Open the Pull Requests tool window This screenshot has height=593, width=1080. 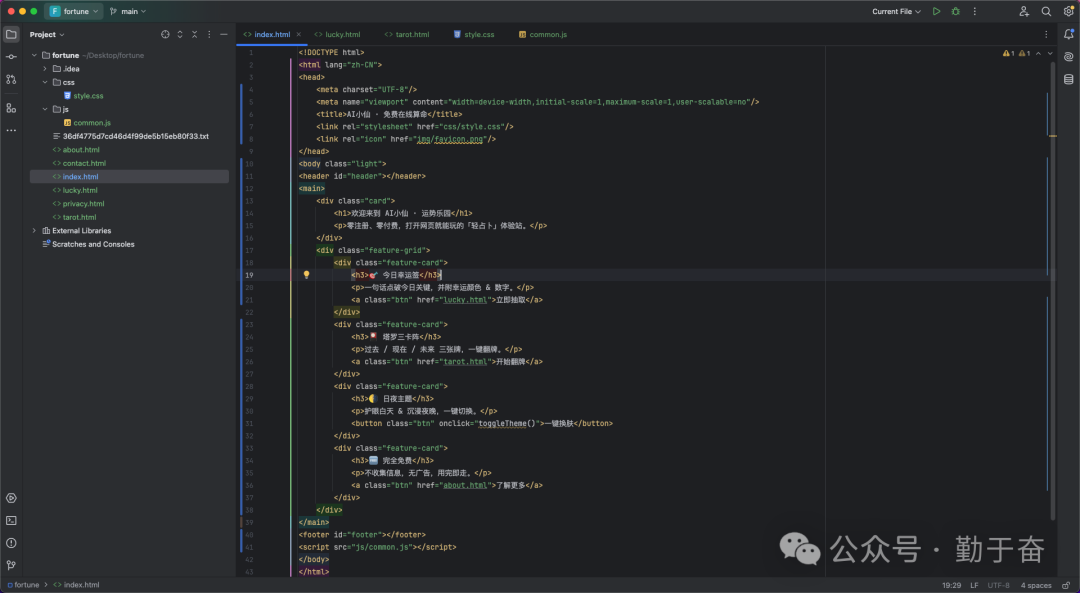[11, 80]
